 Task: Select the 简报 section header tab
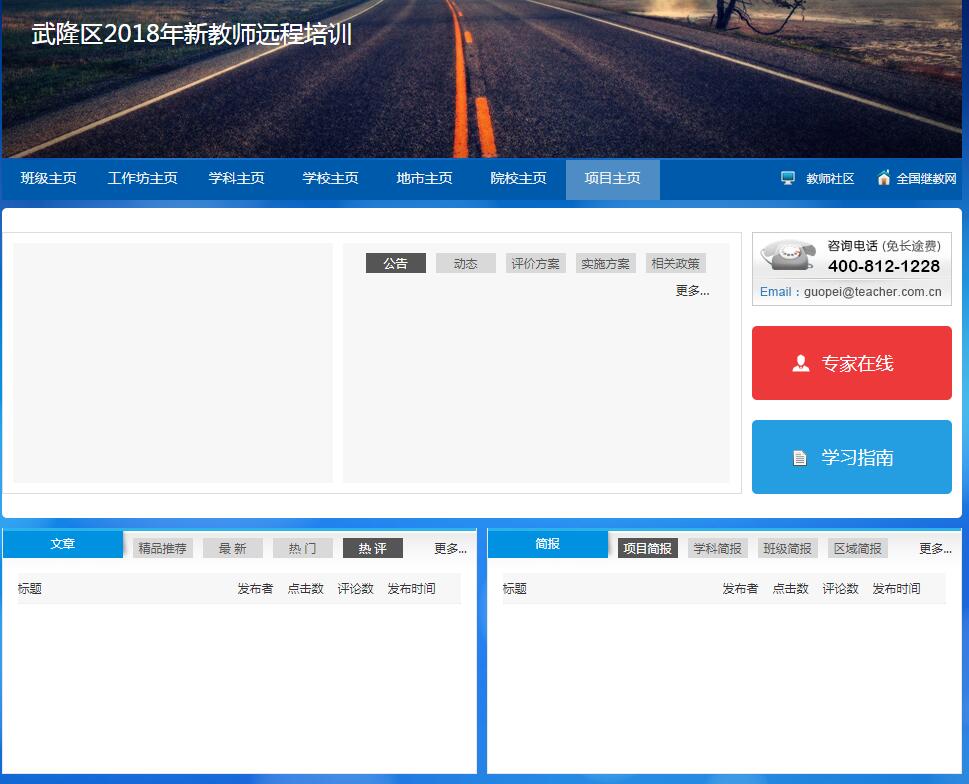coord(548,544)
